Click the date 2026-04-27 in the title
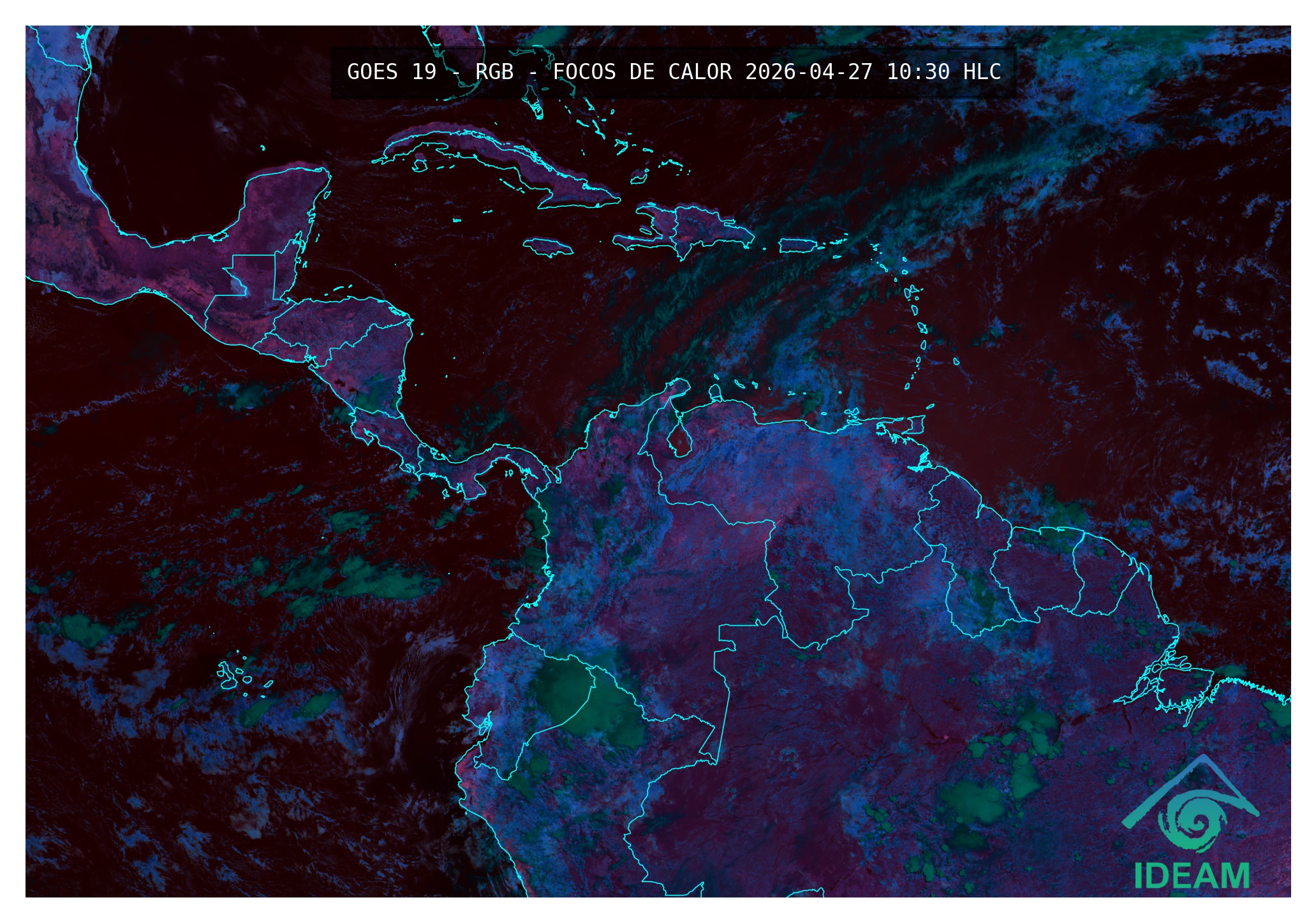 [x=808, y=72]
